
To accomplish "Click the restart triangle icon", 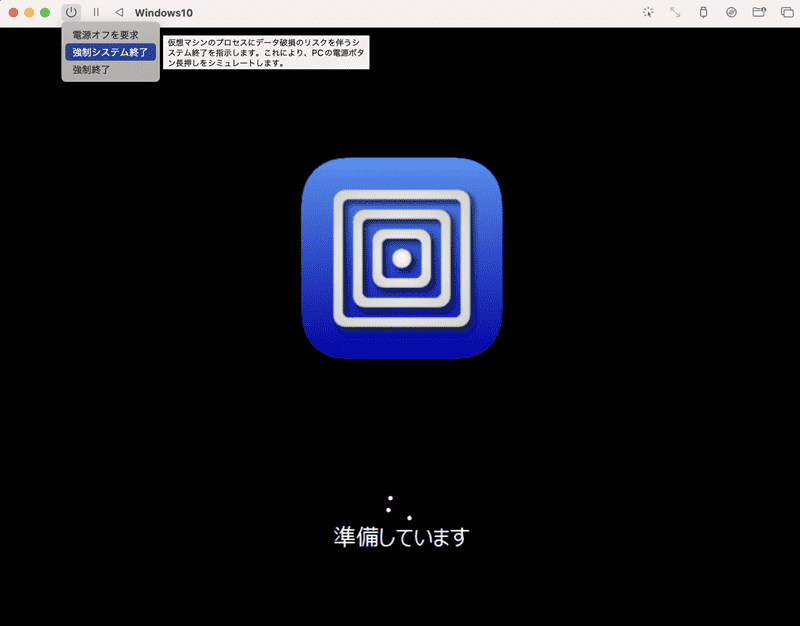I will 119,12.
